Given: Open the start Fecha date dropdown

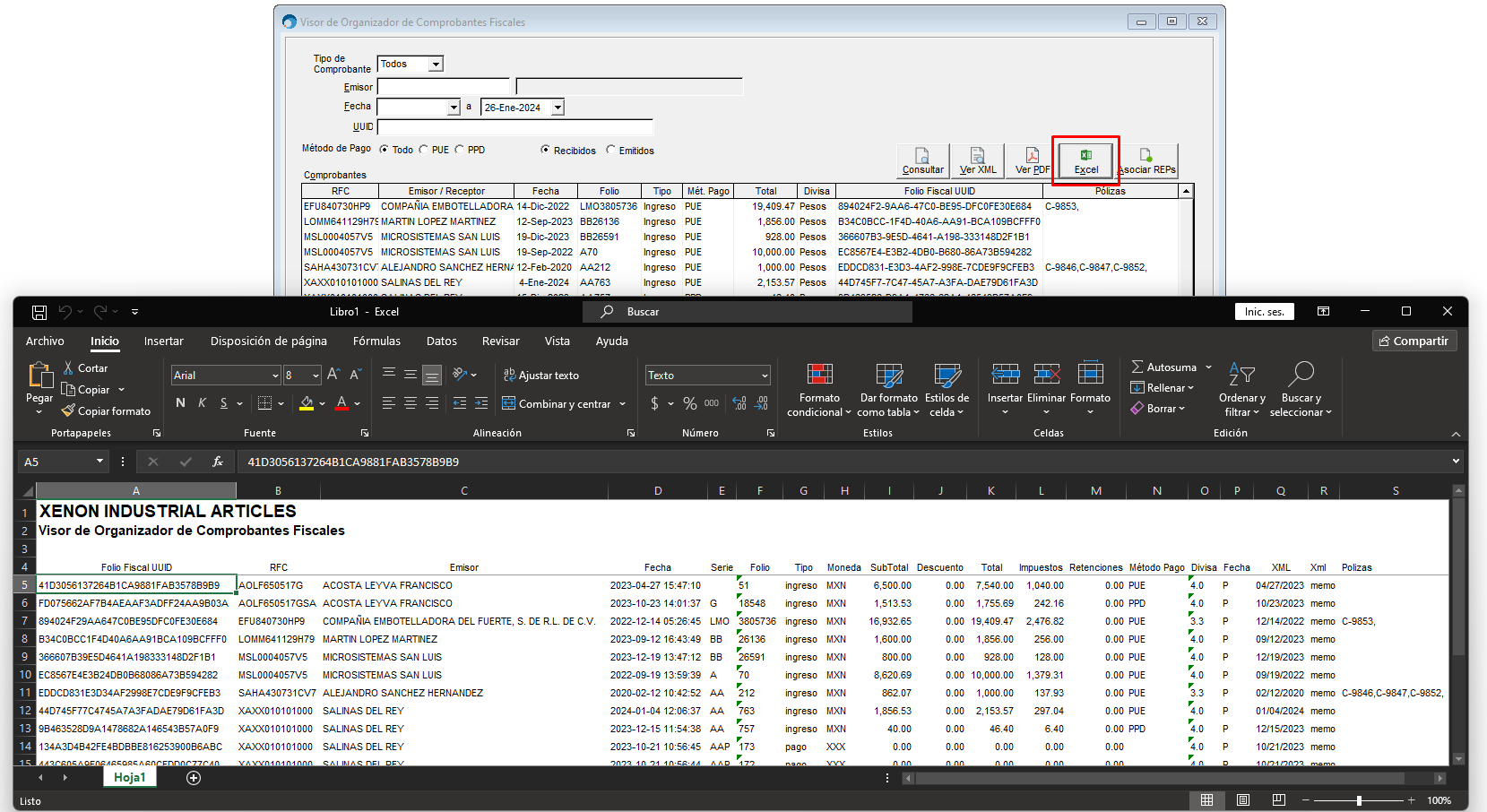Looking at the screenshot, I should tap(454, 108).
